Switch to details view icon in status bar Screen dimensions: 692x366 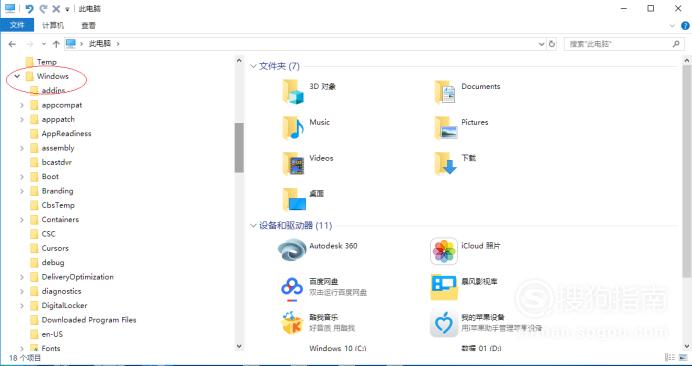pyautogui.click(x=670, y=358)
